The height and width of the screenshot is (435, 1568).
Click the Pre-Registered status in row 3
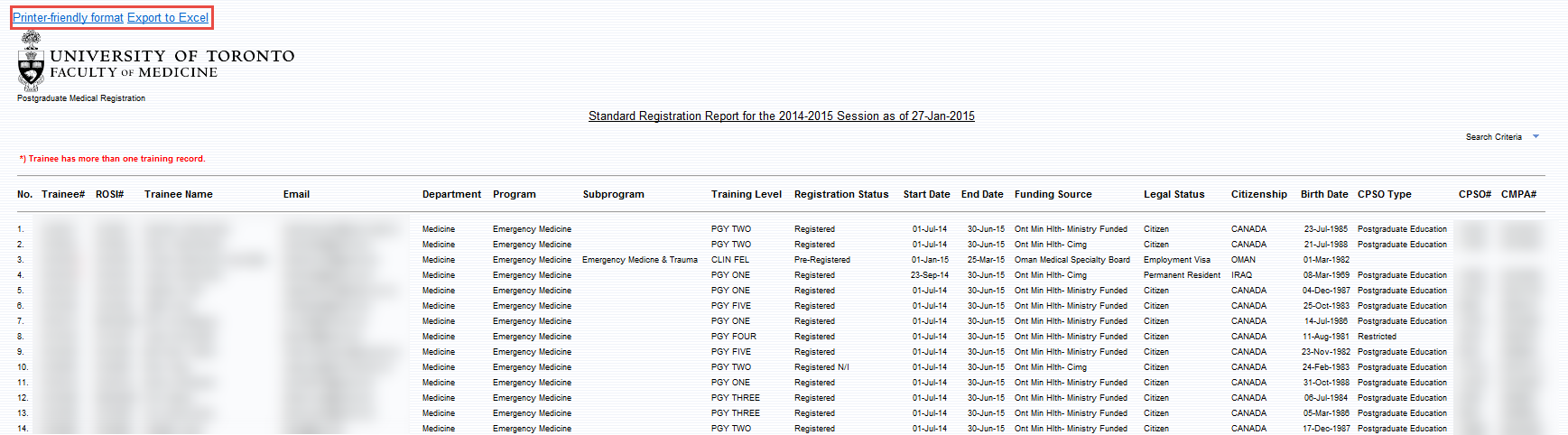tap(821, 260)
